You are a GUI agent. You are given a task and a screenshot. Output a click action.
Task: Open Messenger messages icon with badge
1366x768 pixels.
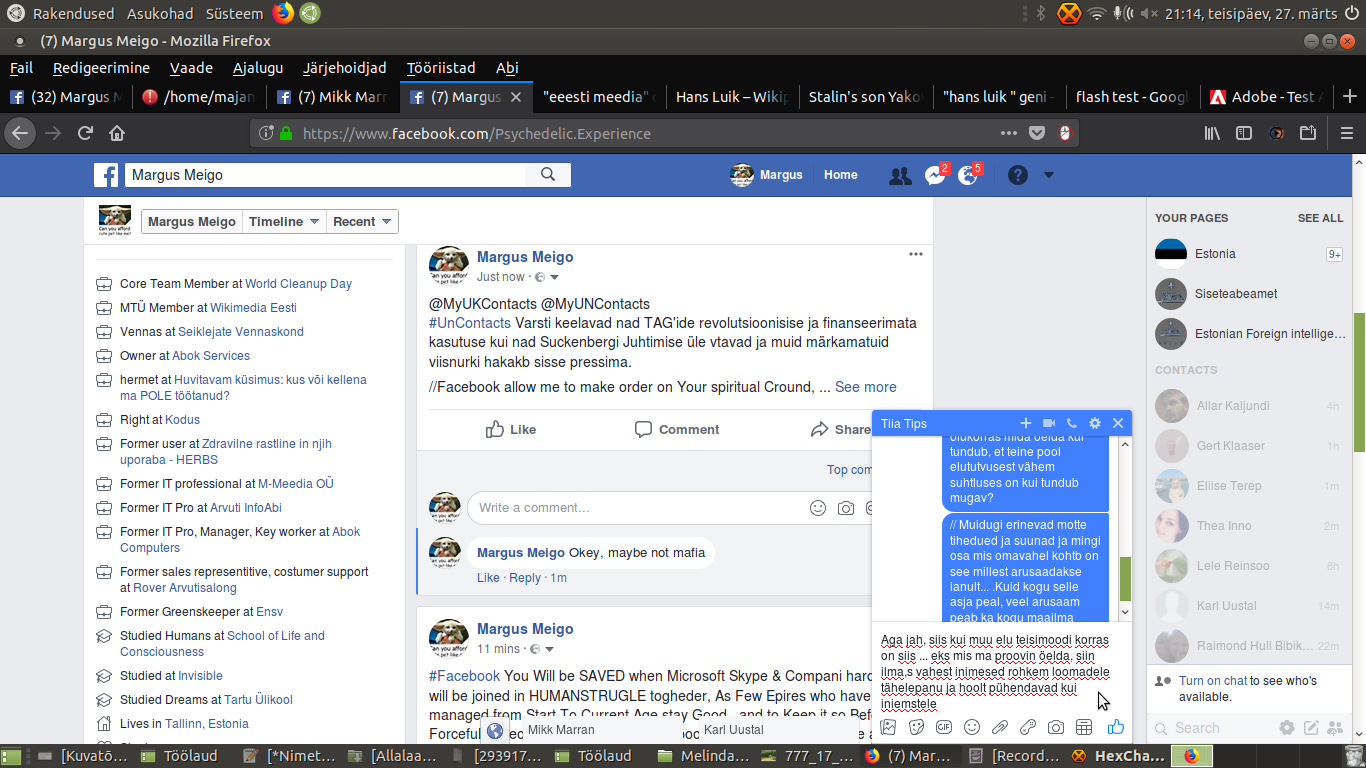(x=935, y=175)
